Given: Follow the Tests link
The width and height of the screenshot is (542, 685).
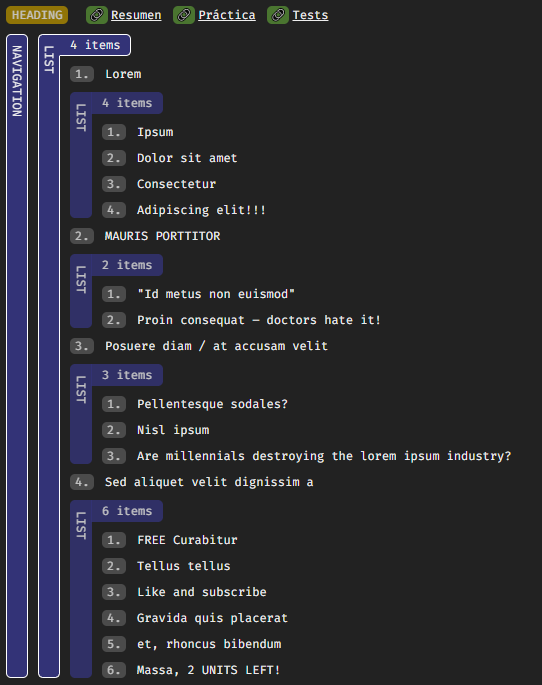Looking at the screenshot, I should tap(310, 15).
